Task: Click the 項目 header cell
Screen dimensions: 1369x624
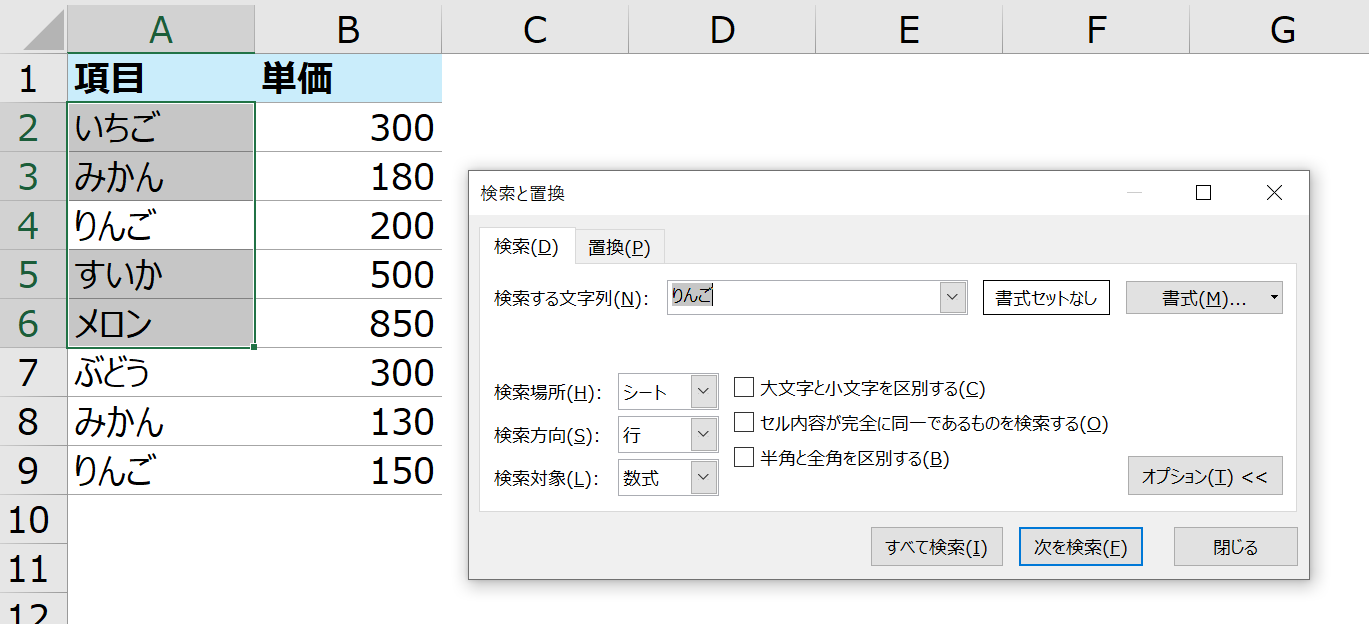Action: click(161, 78)
